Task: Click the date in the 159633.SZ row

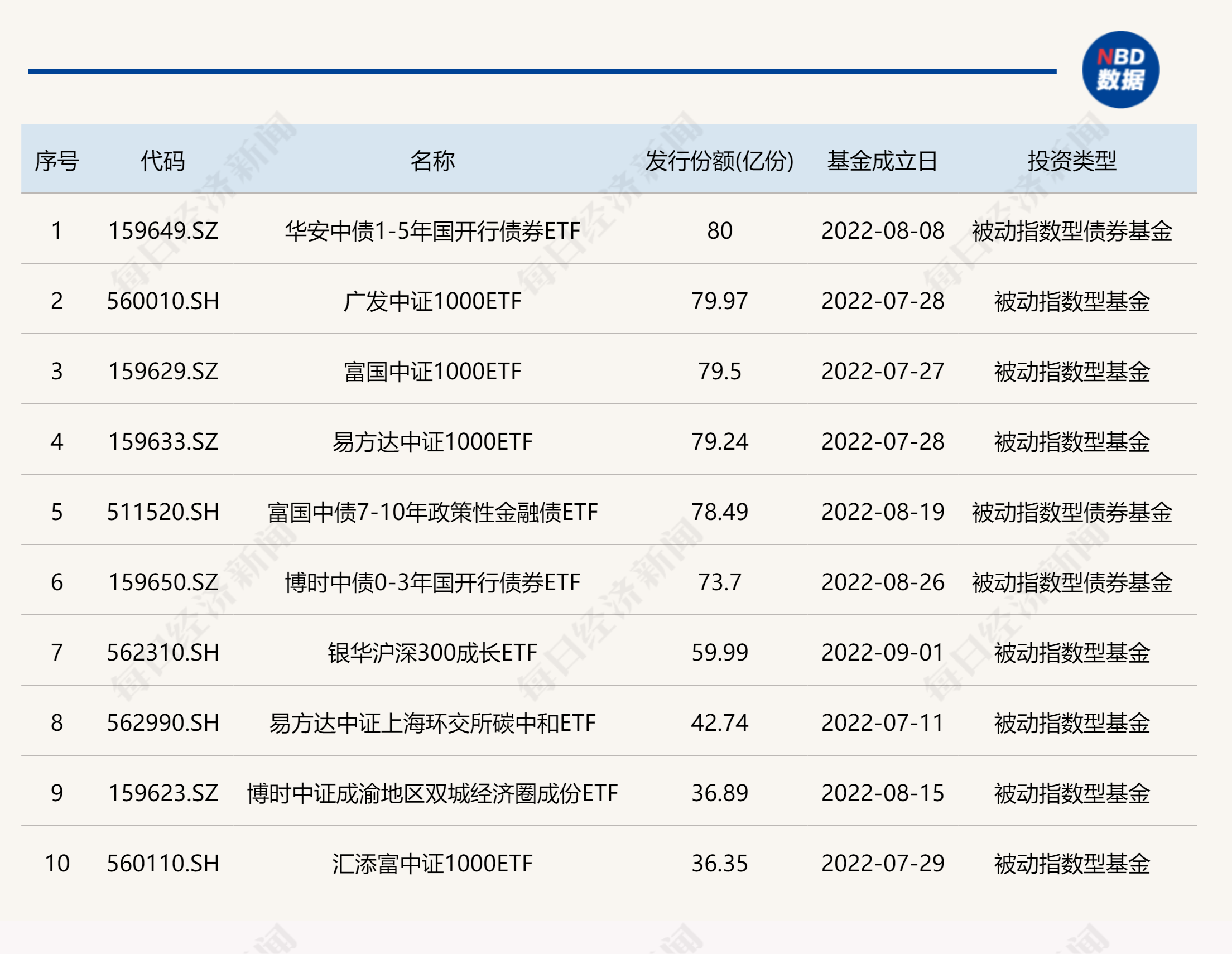Action: pos(883,442)
